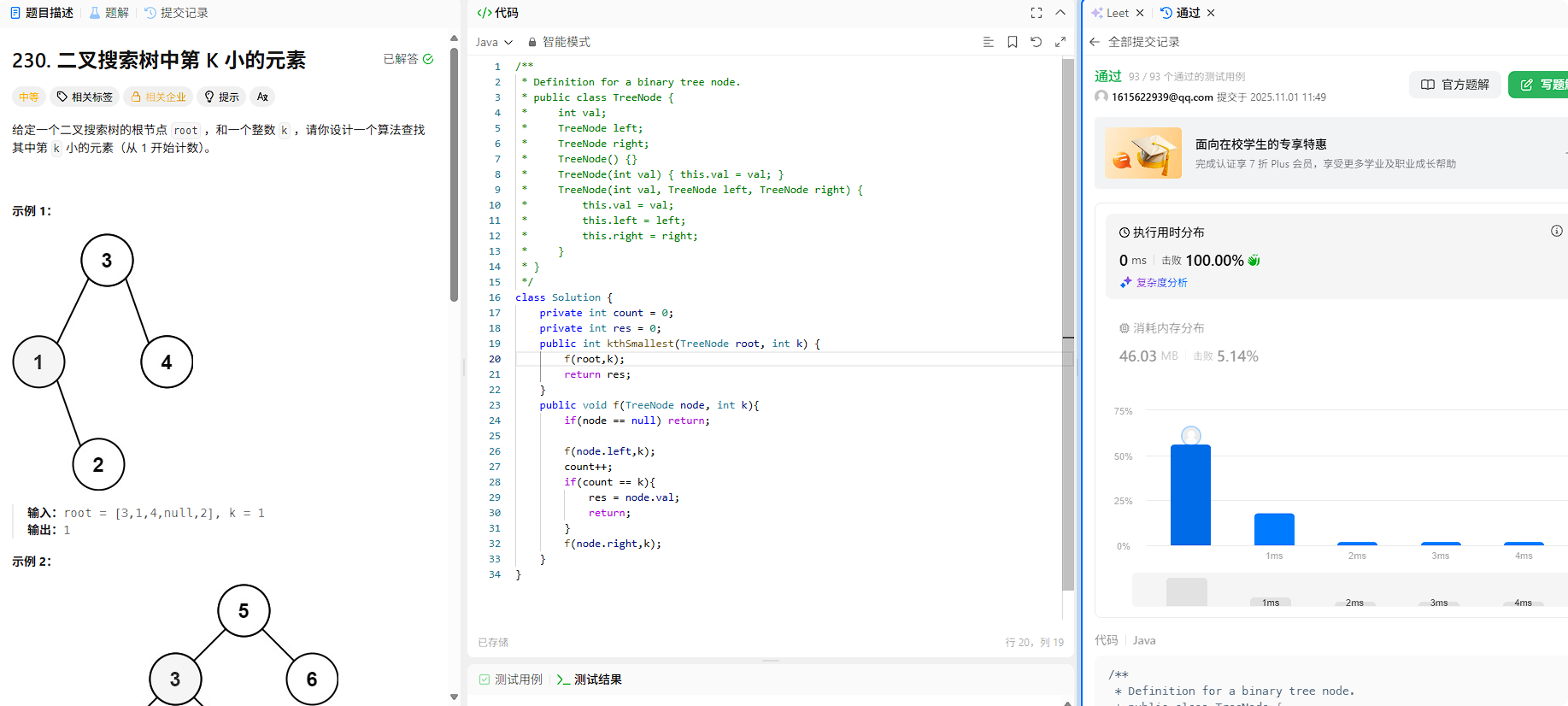Click the graduation cap promo image
The height and width of the screenshot is (706, 1568).
pos(1143,153)
